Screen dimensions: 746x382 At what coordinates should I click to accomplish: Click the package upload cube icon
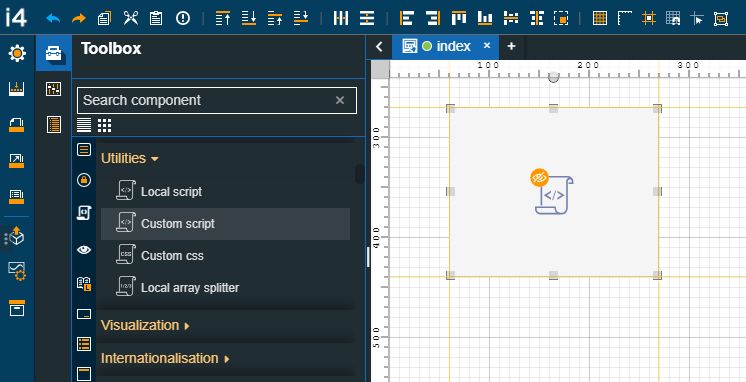(x=16, y=235)
